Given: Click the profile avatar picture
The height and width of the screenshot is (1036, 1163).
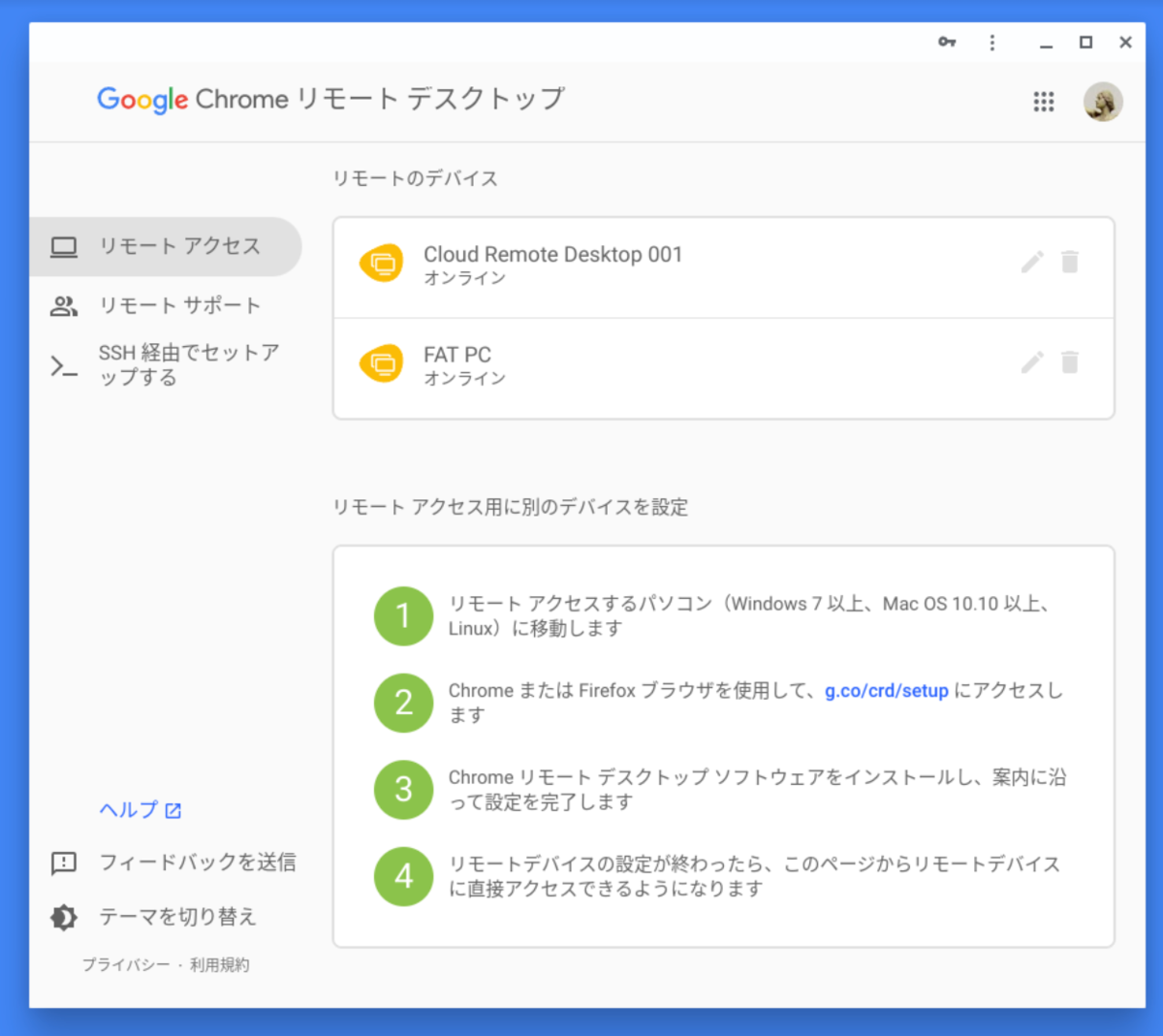Looking at the screenshot, I should tap(1102, 102).
